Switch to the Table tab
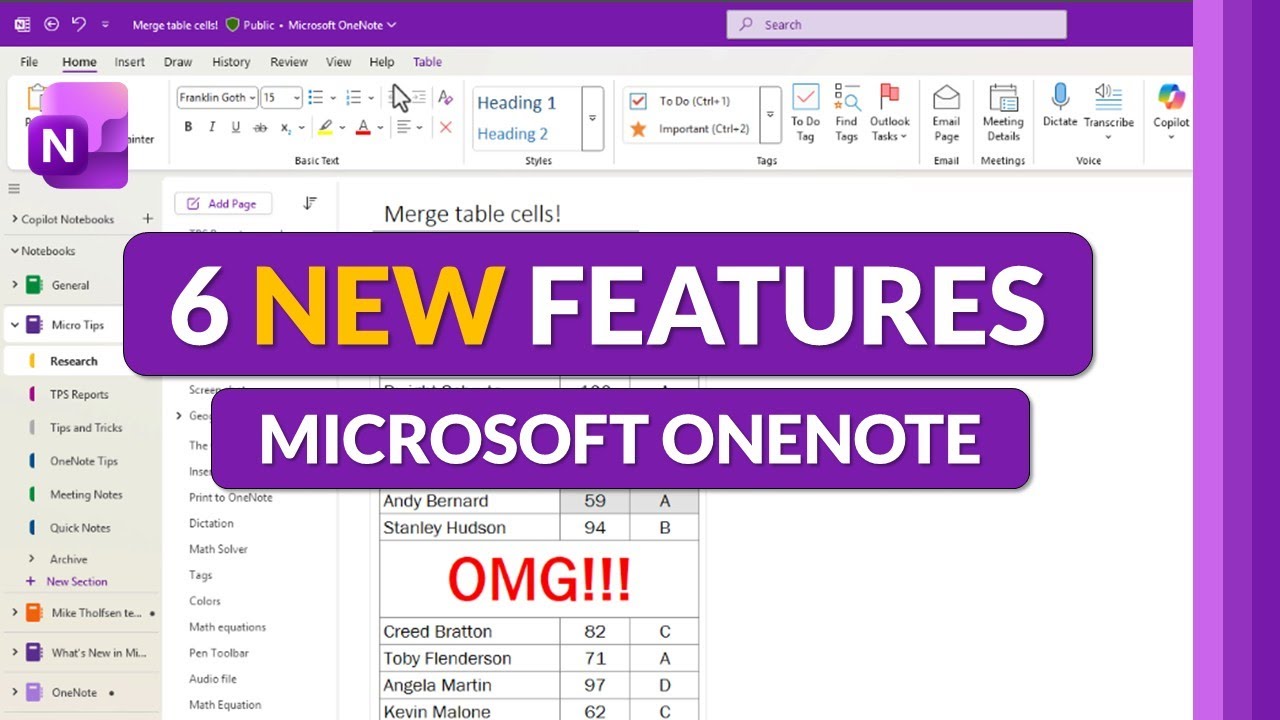The image size is (1280, 720). [x=427, y=62]
